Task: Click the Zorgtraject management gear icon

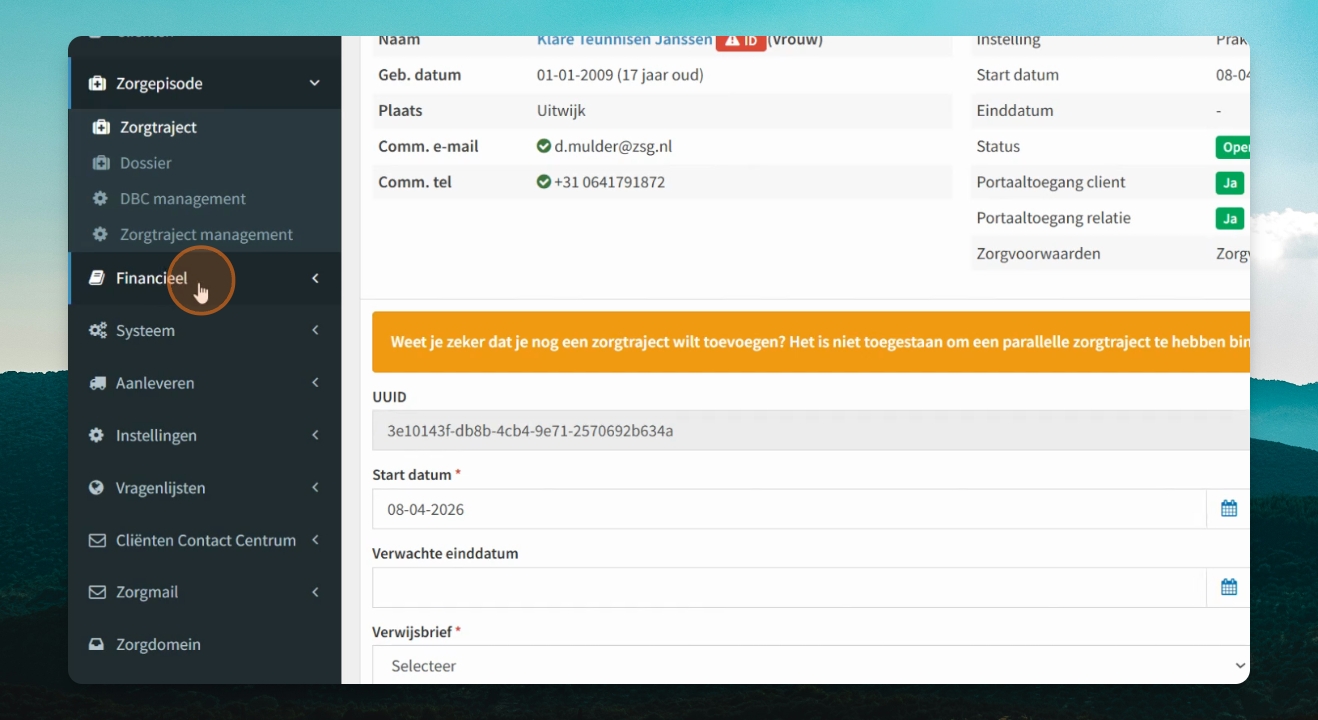Action: [x=100, y=234]
